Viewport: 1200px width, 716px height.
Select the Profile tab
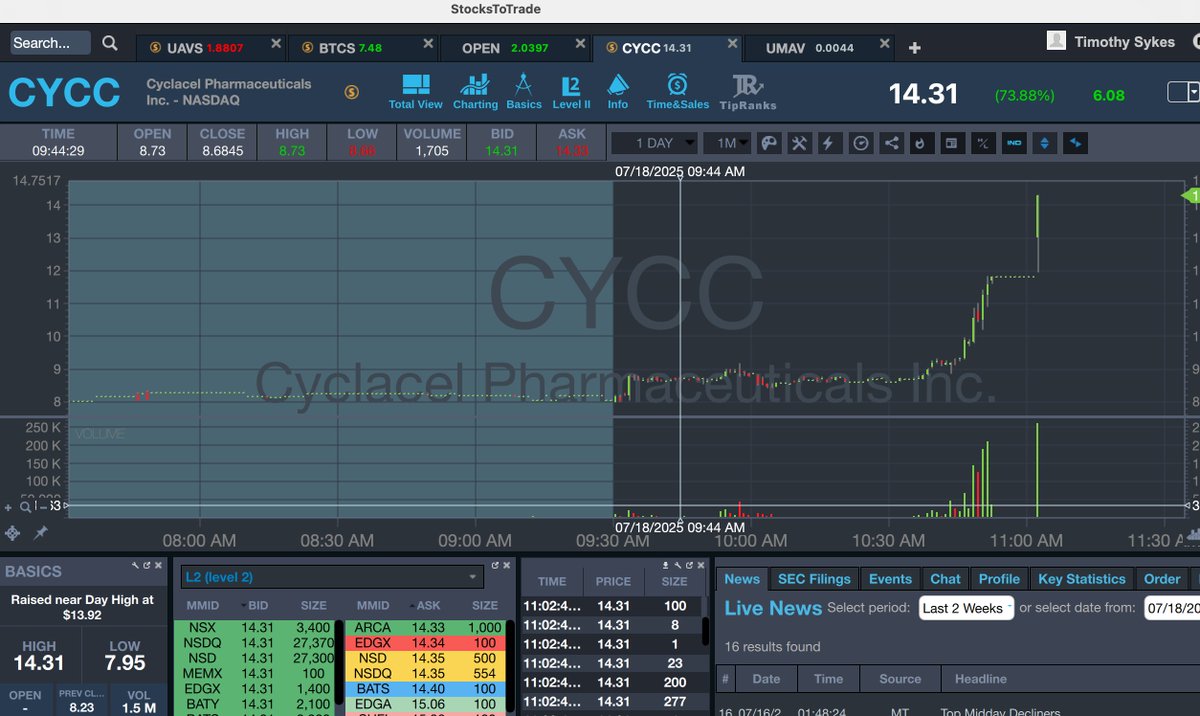[999, 579]
